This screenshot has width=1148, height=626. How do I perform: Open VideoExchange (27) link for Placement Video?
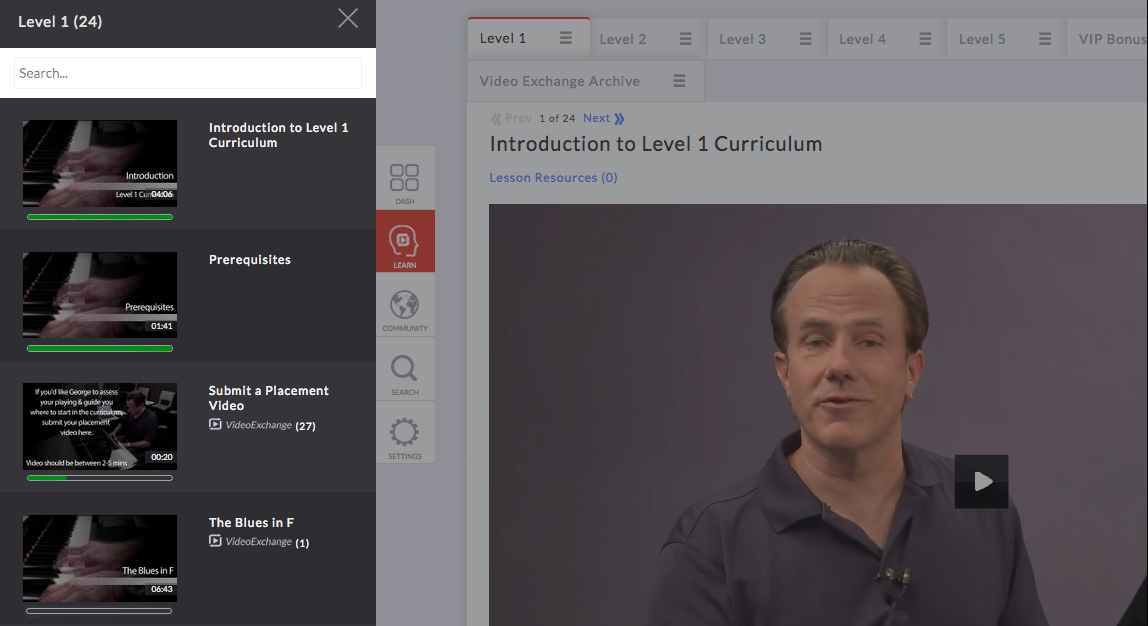(x=262, y=425)
